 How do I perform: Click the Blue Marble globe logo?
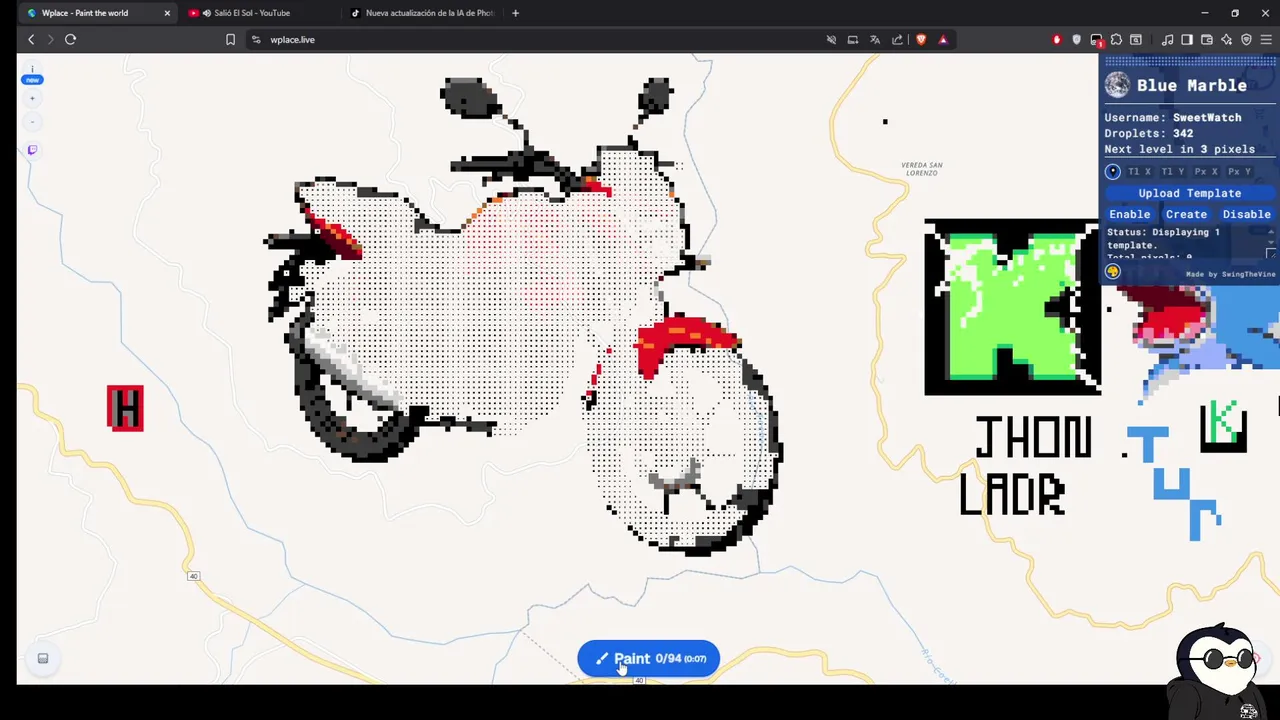1117,85
